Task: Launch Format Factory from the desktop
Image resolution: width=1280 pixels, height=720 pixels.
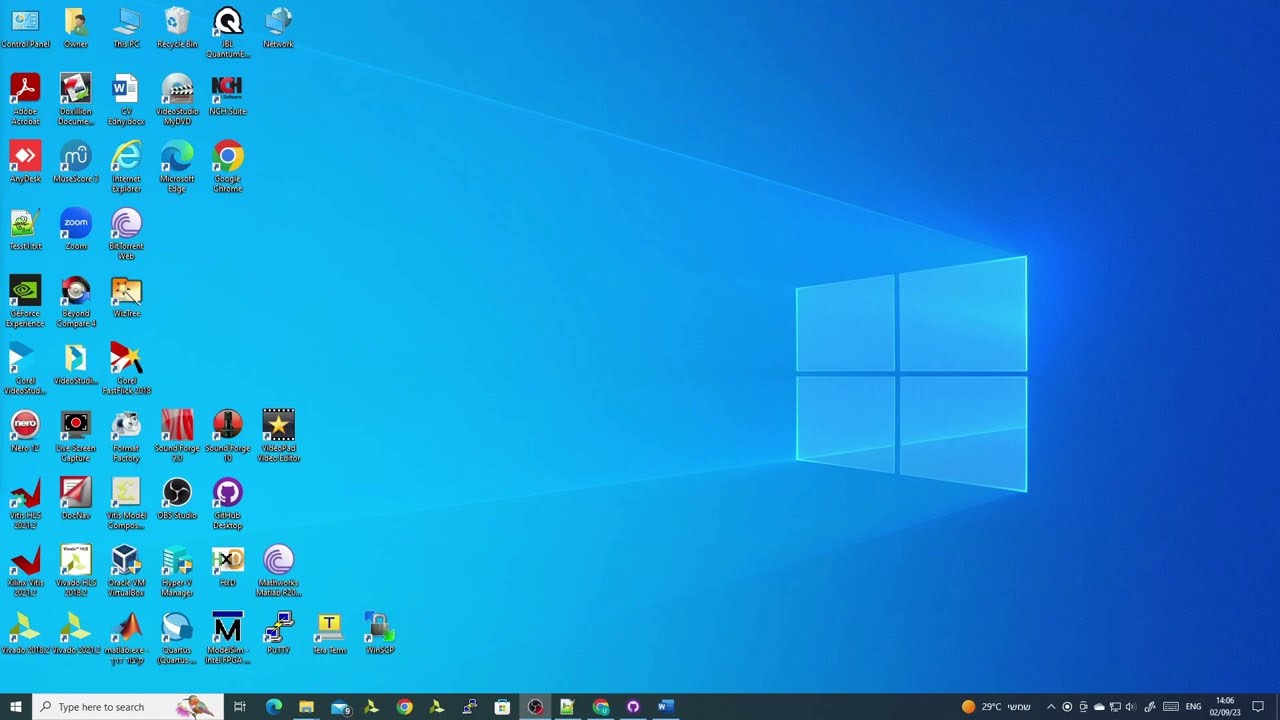Action: [126, 436]
